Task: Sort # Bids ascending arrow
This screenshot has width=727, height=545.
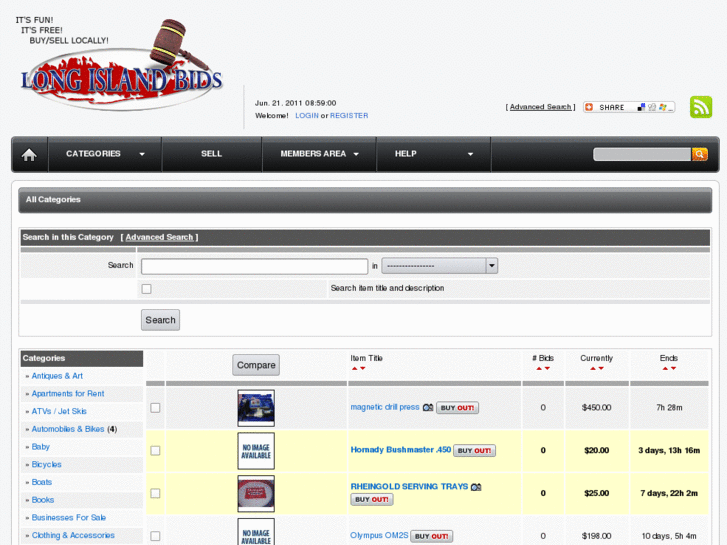Action: (x=539, y=368)
